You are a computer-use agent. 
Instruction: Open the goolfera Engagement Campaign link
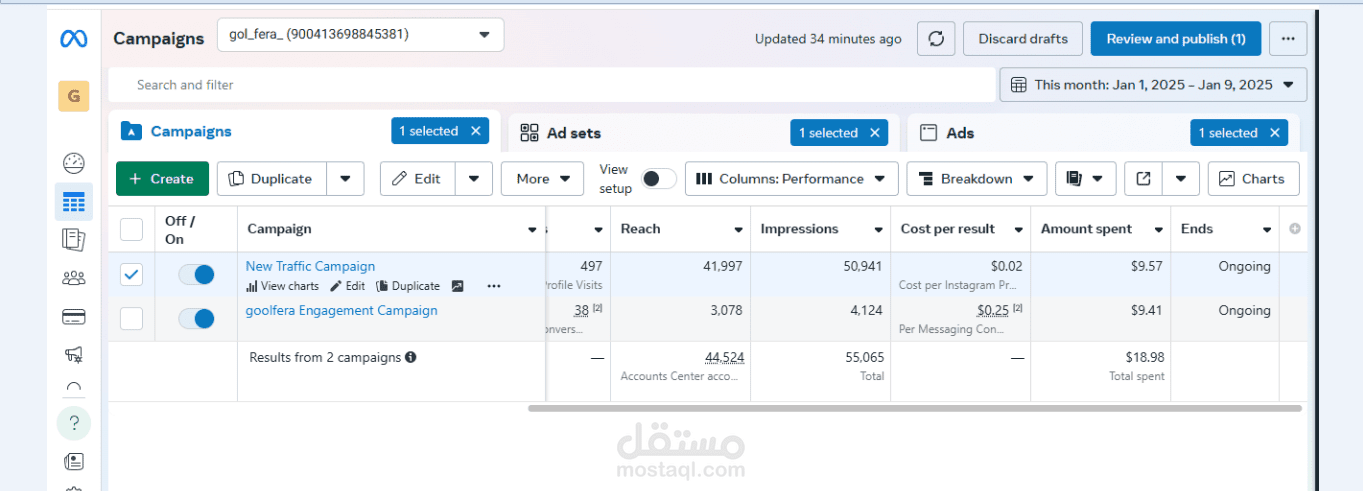click(342, 310)
